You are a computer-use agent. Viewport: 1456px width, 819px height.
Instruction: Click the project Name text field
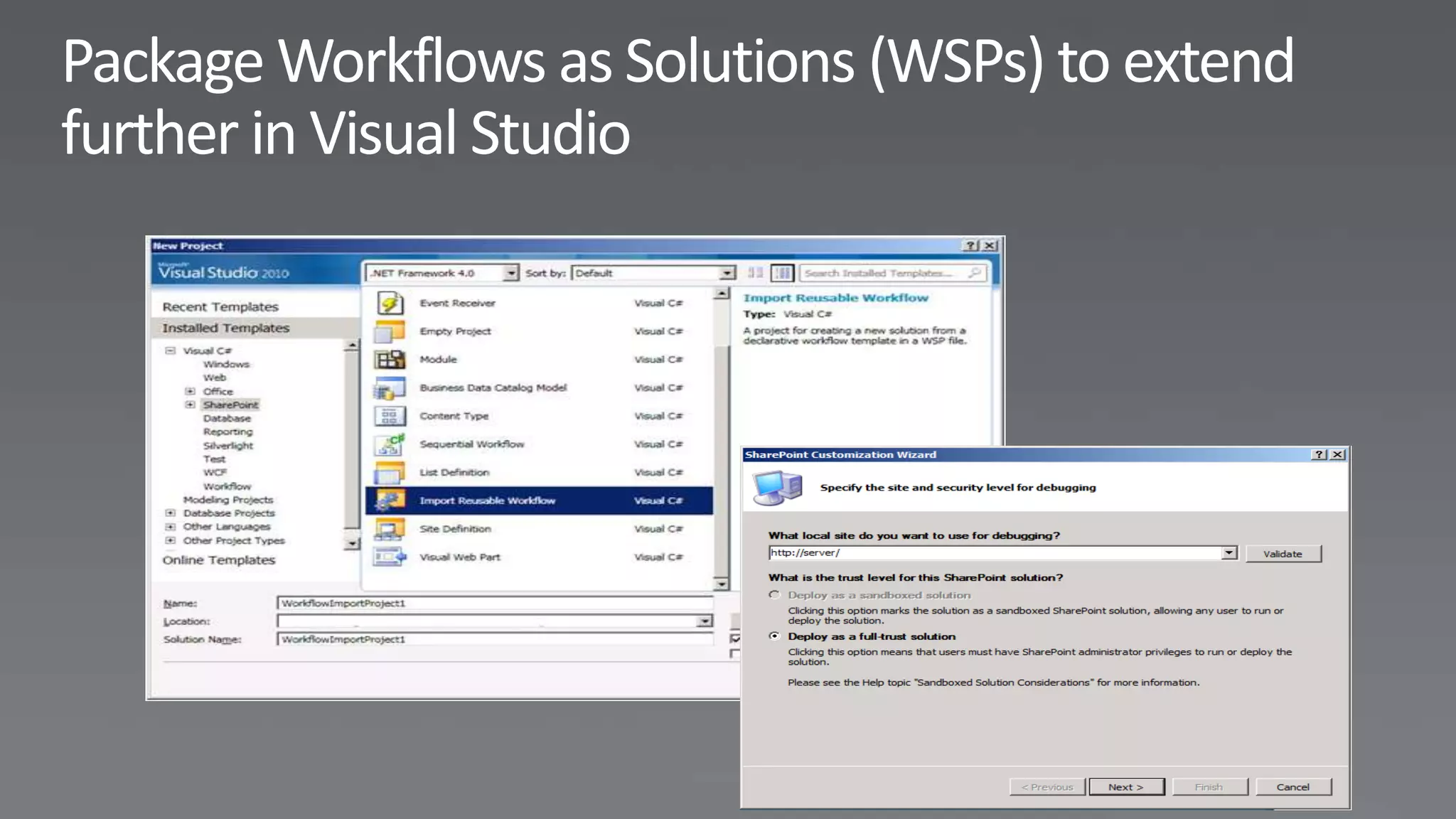[494, 603]
